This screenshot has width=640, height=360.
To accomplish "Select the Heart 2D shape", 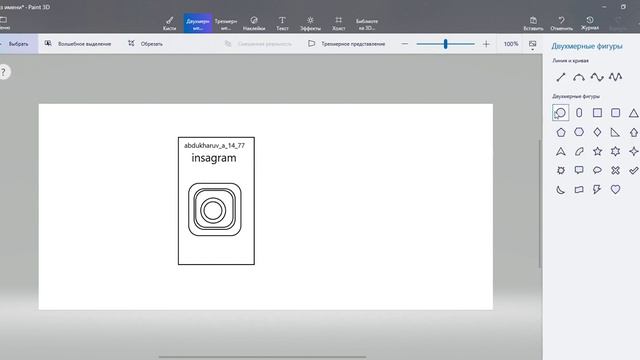I will click(616, 189).
